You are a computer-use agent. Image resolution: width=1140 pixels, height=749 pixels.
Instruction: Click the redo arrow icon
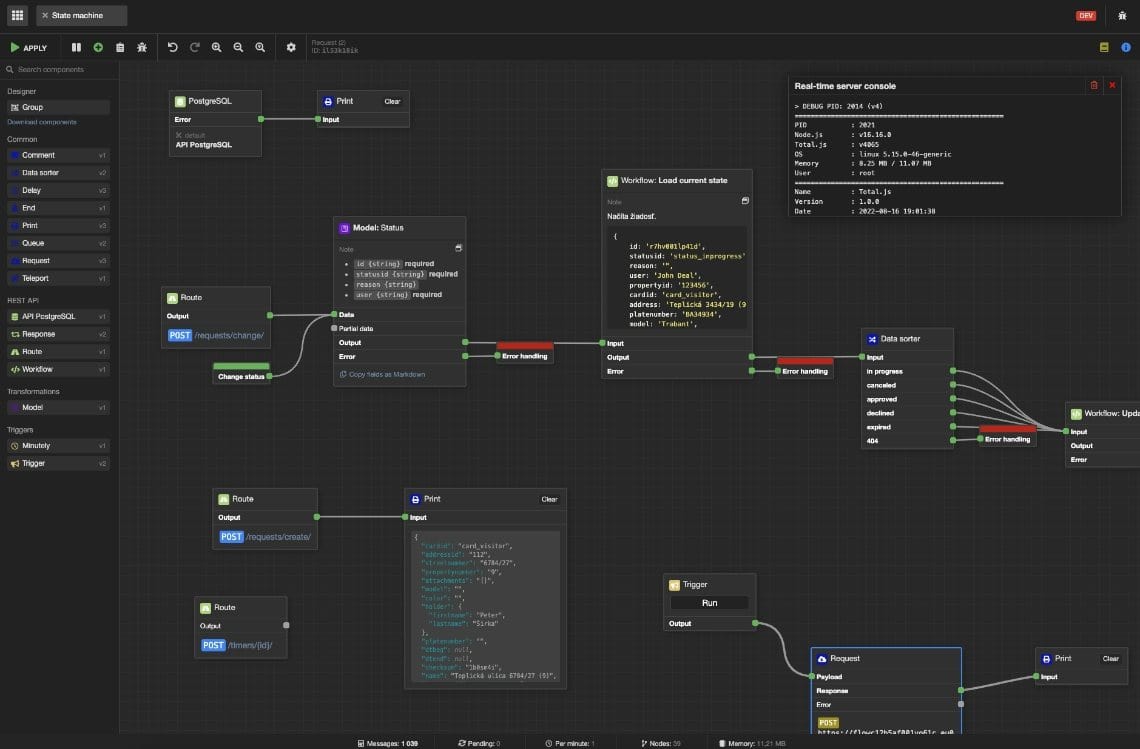click(195, 47)
